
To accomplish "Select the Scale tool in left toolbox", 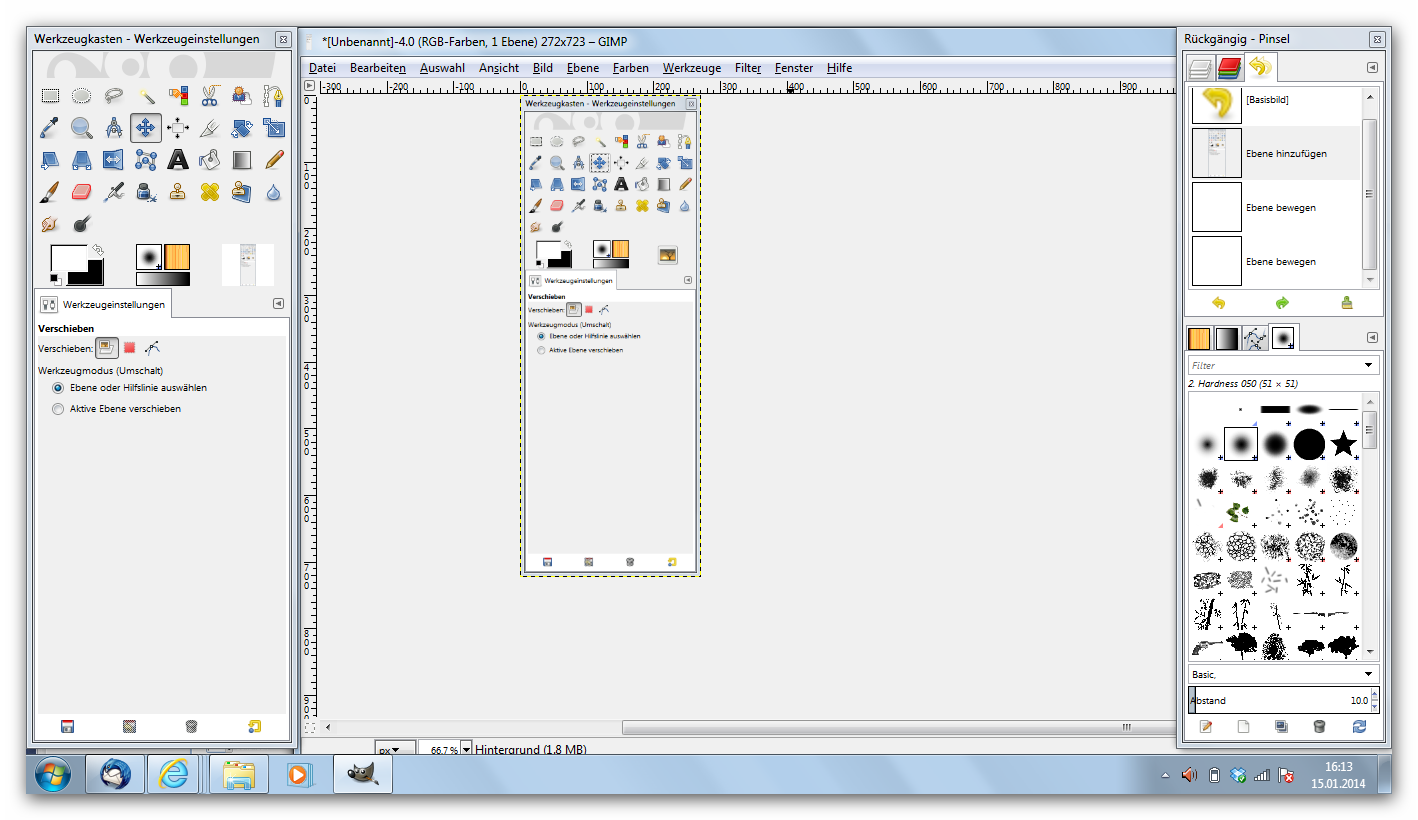I will click(x=274, y=128).
